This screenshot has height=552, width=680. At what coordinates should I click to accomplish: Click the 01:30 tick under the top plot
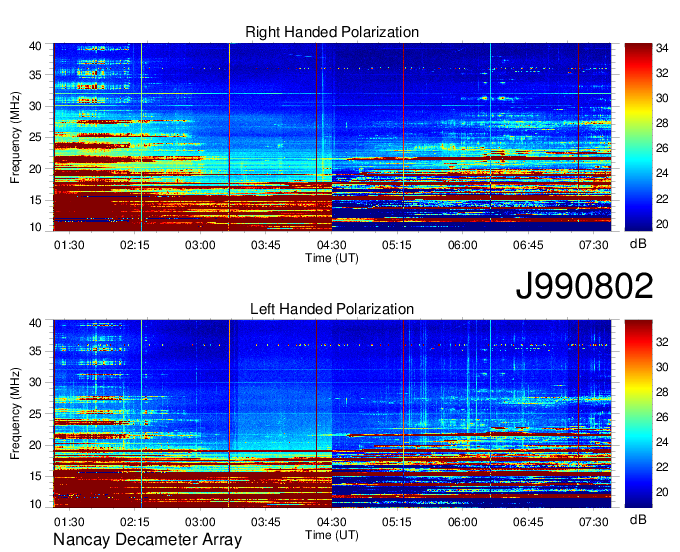pyautogui.click(x=69, y=245)
